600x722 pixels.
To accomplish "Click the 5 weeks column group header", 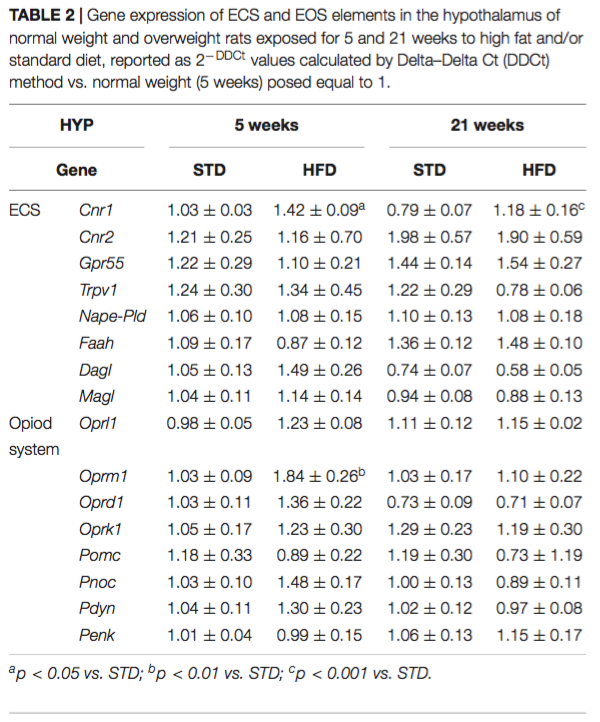I will point(266,125).
